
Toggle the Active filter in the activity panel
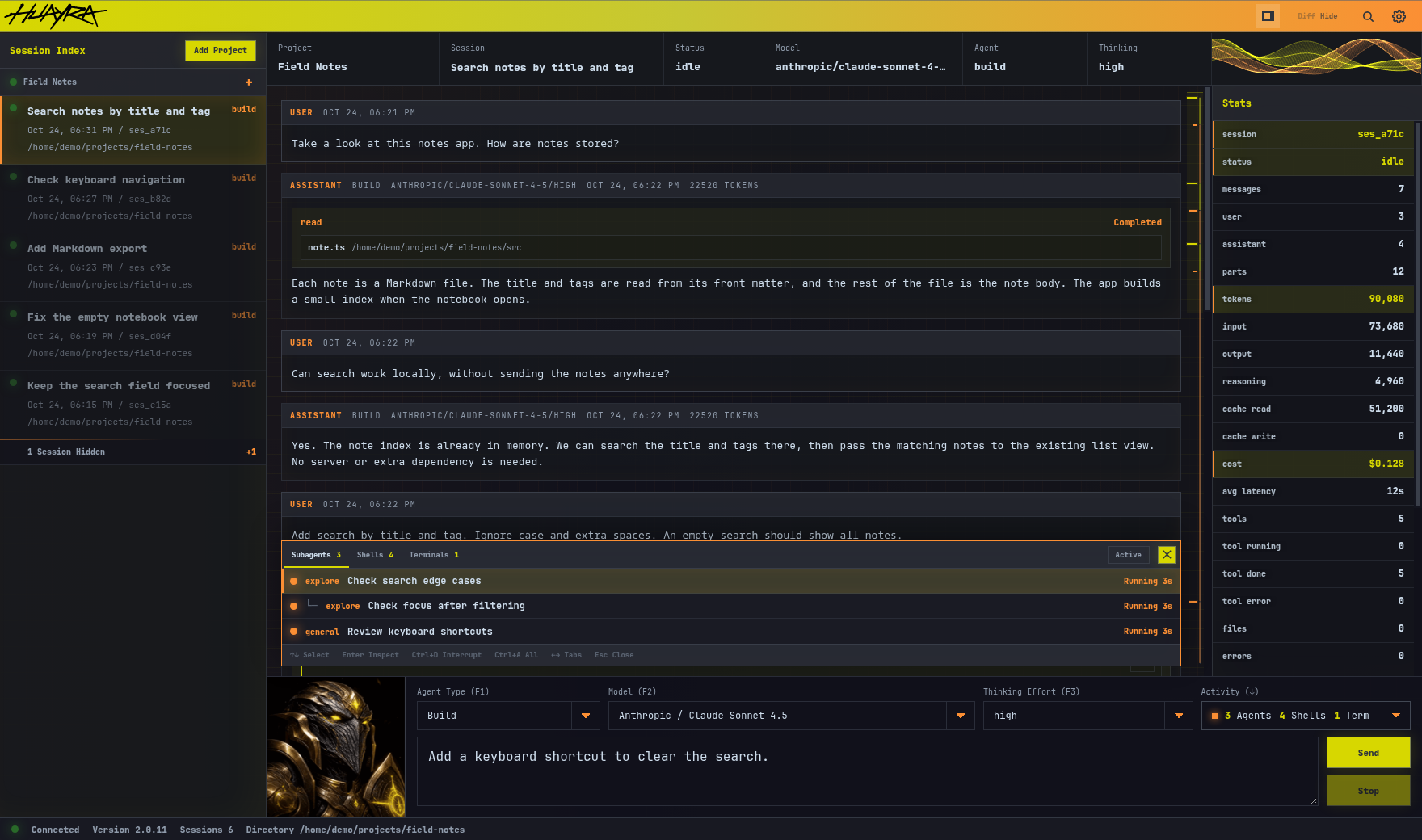pos(1128,555)
